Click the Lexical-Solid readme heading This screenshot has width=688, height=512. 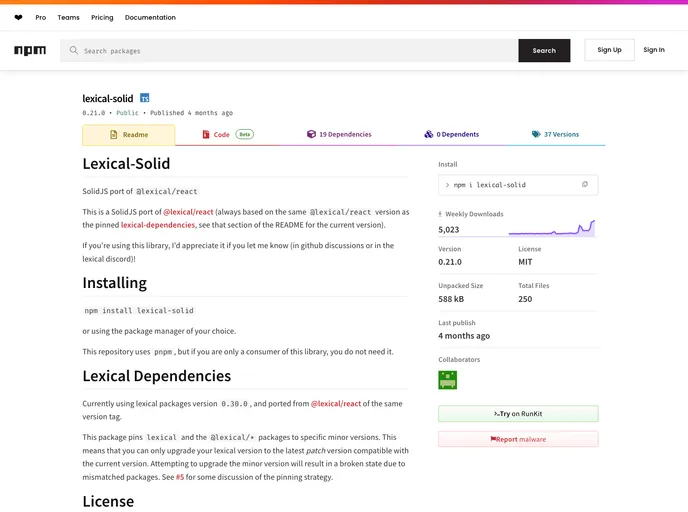point(126,164)
